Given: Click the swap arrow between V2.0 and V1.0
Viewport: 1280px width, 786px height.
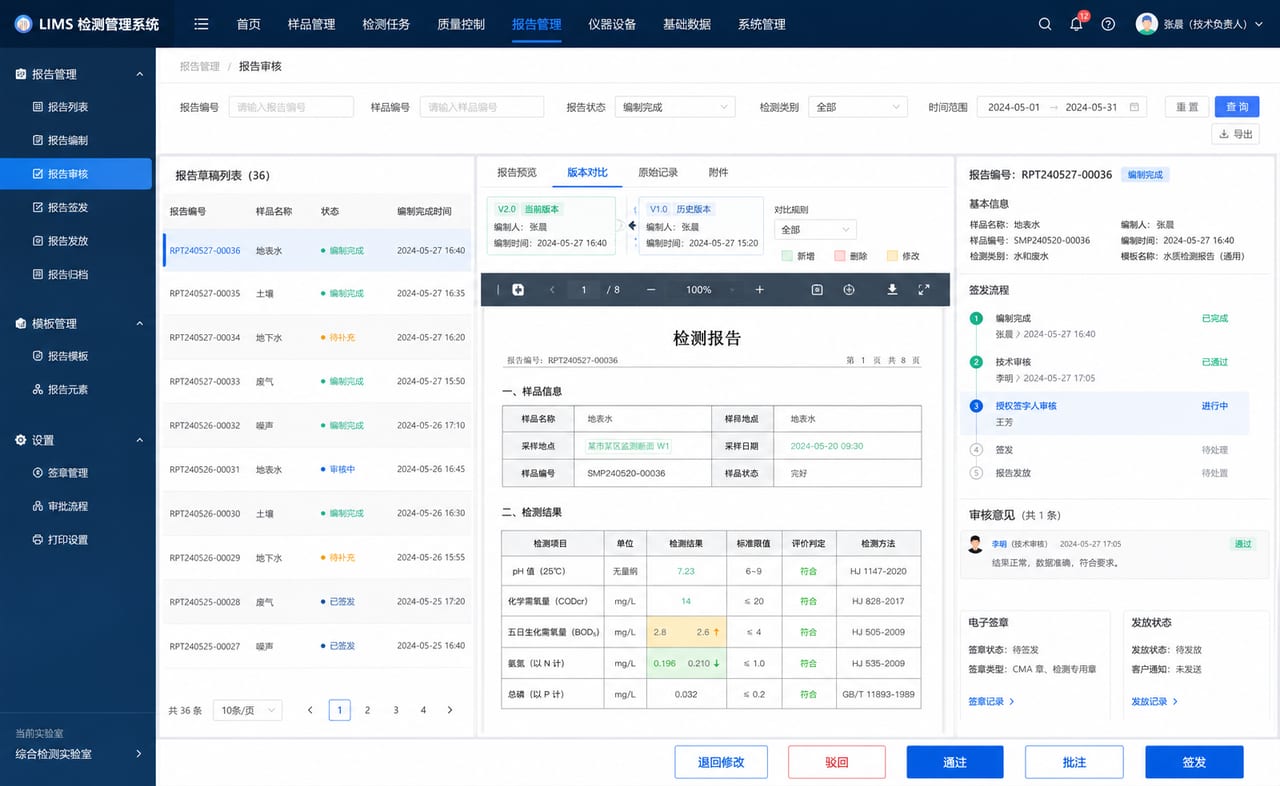Looking at the screenshot, I should [x=632, y=226].
